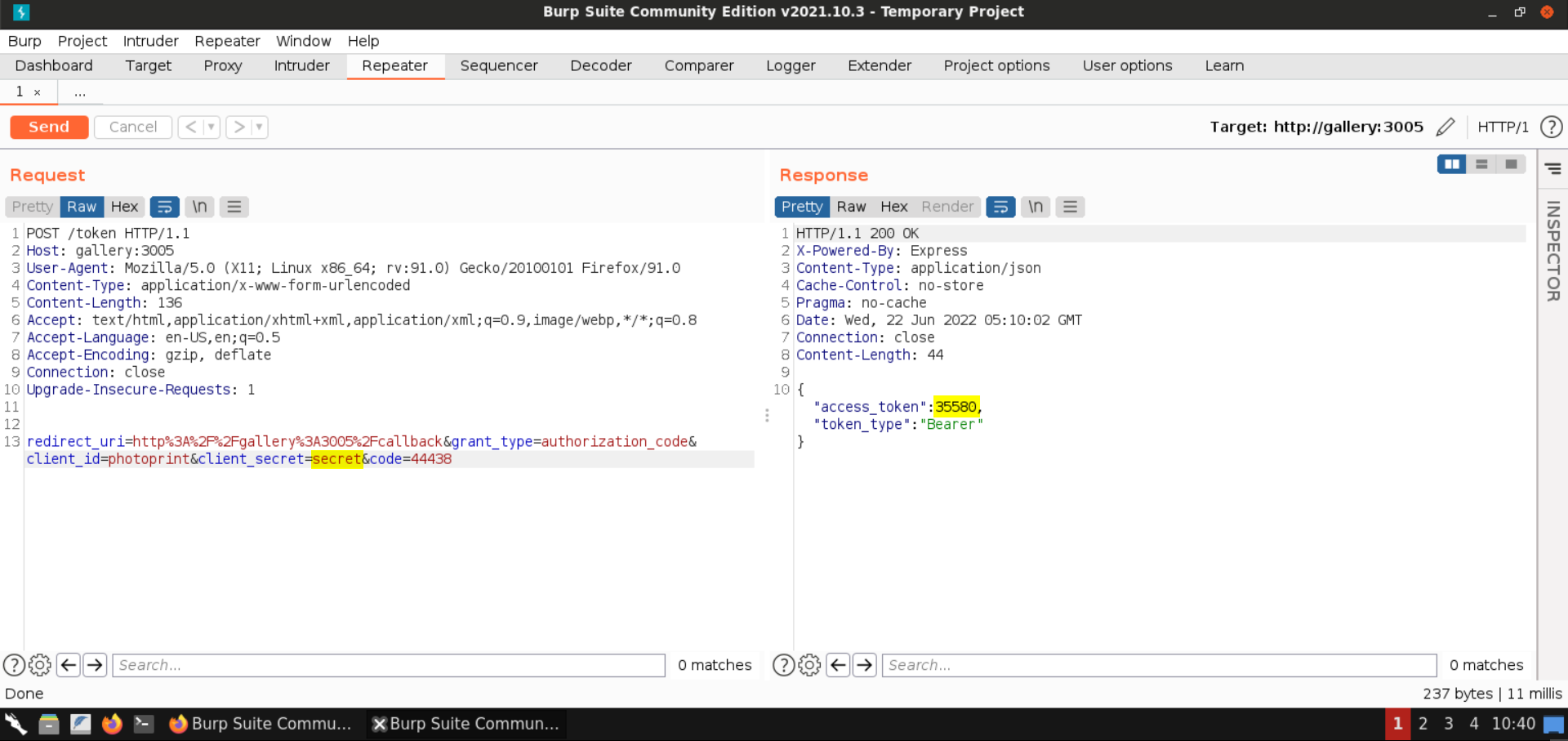Open Repeater help question mark icon
Viewport: 1568px width, 741px height.
(x=1551, y=127)
